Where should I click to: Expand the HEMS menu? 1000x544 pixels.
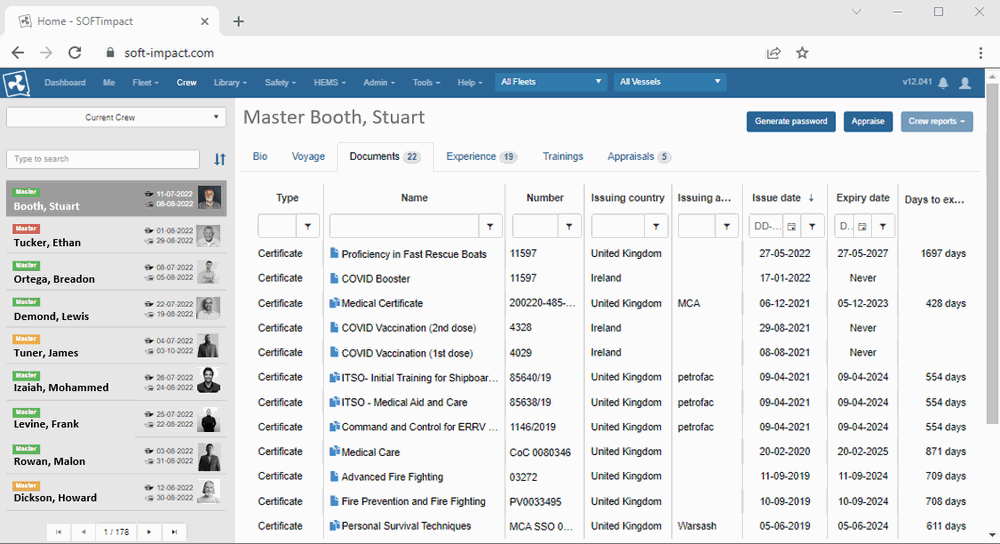pos(330,82)
